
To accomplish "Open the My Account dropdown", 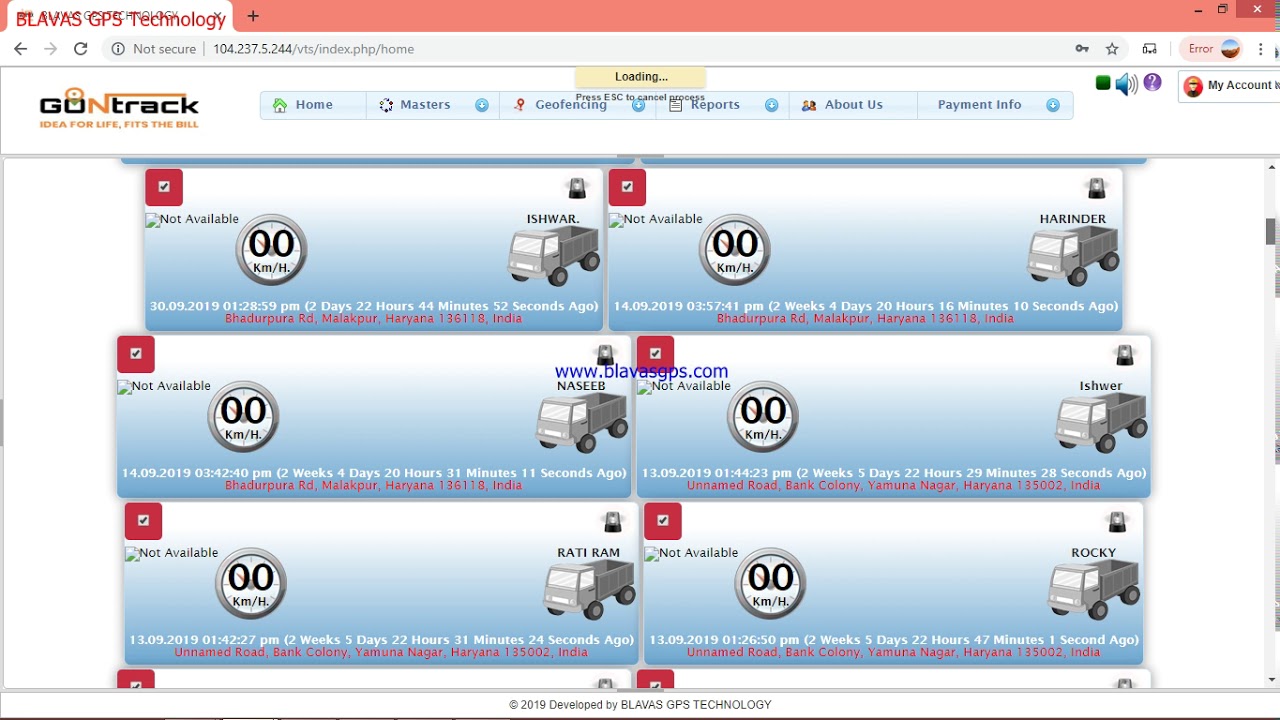I will (x=1231, y=86).
